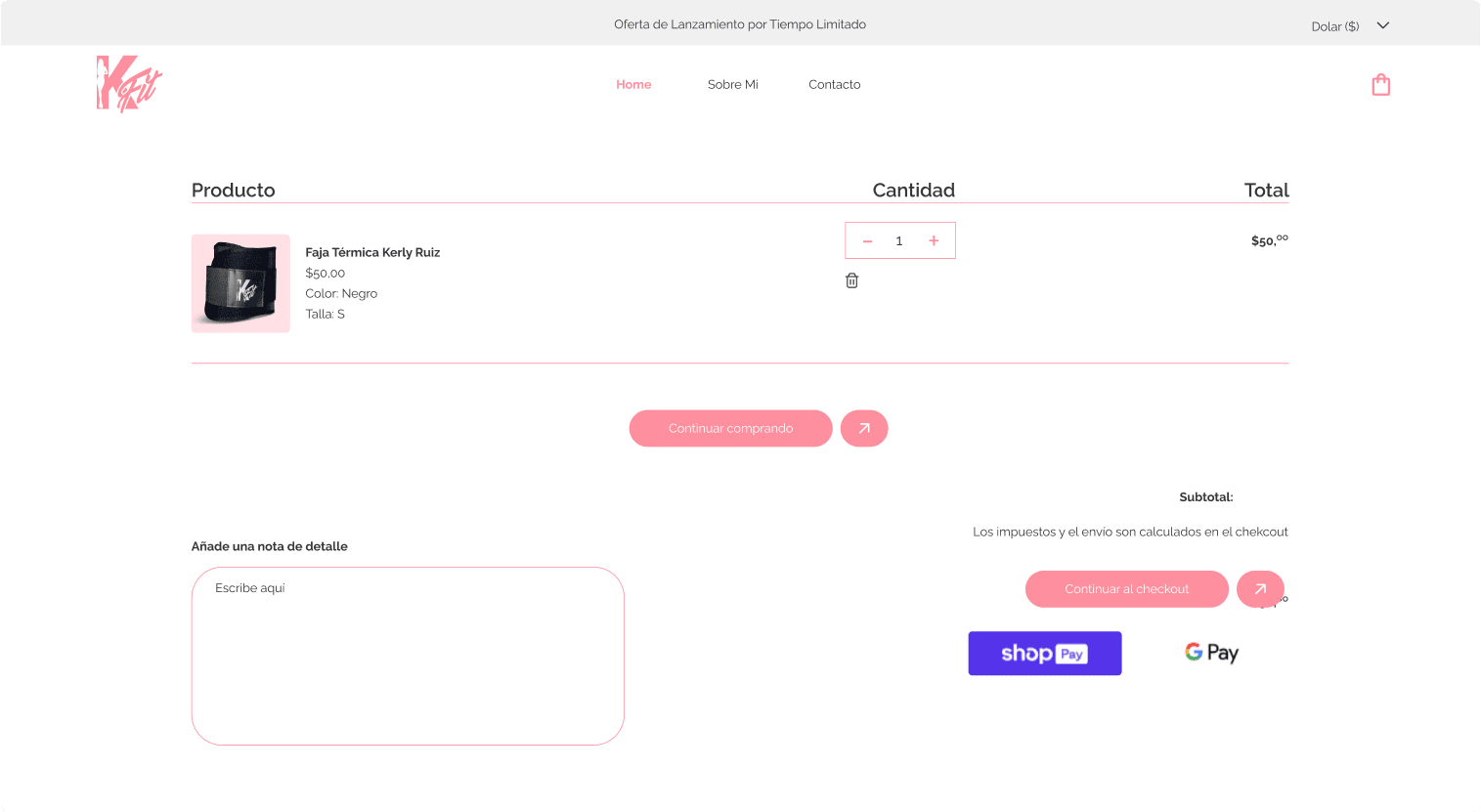The width and height of the screenshot is (1481, 812).
Task: Click the product image thumbnail
Action: point(240,283)
